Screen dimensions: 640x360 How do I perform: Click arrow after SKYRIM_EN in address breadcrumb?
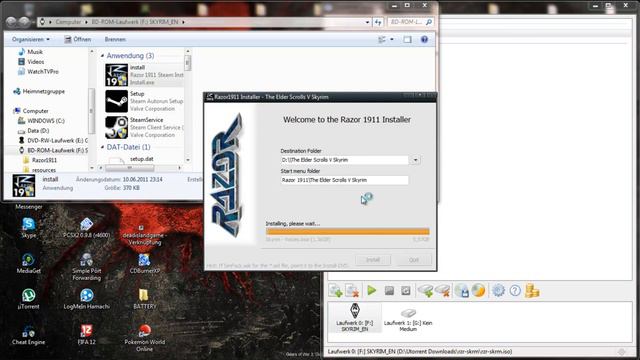pos(183,22)
